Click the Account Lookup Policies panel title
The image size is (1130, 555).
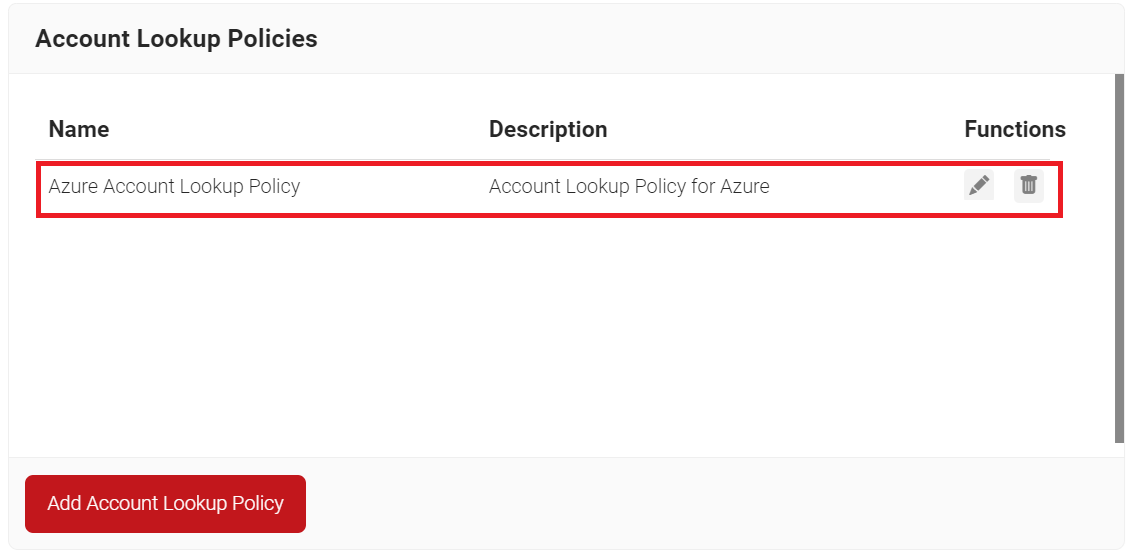(x=177, y=39)
